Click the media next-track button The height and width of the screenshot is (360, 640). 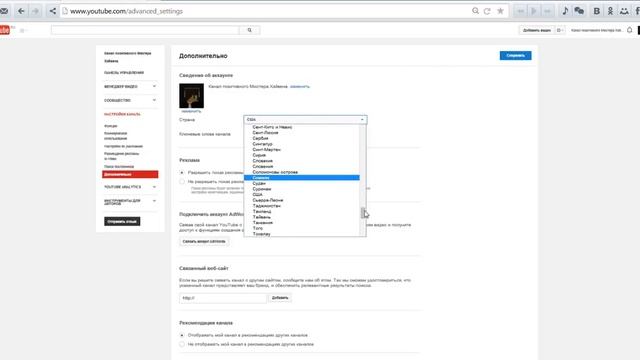[547, 11]
